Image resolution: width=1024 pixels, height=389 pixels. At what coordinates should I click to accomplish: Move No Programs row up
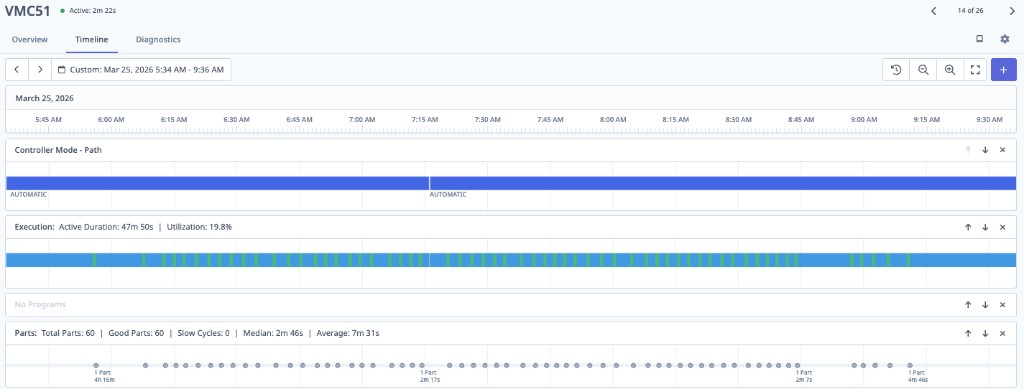[x=968, y=305]
